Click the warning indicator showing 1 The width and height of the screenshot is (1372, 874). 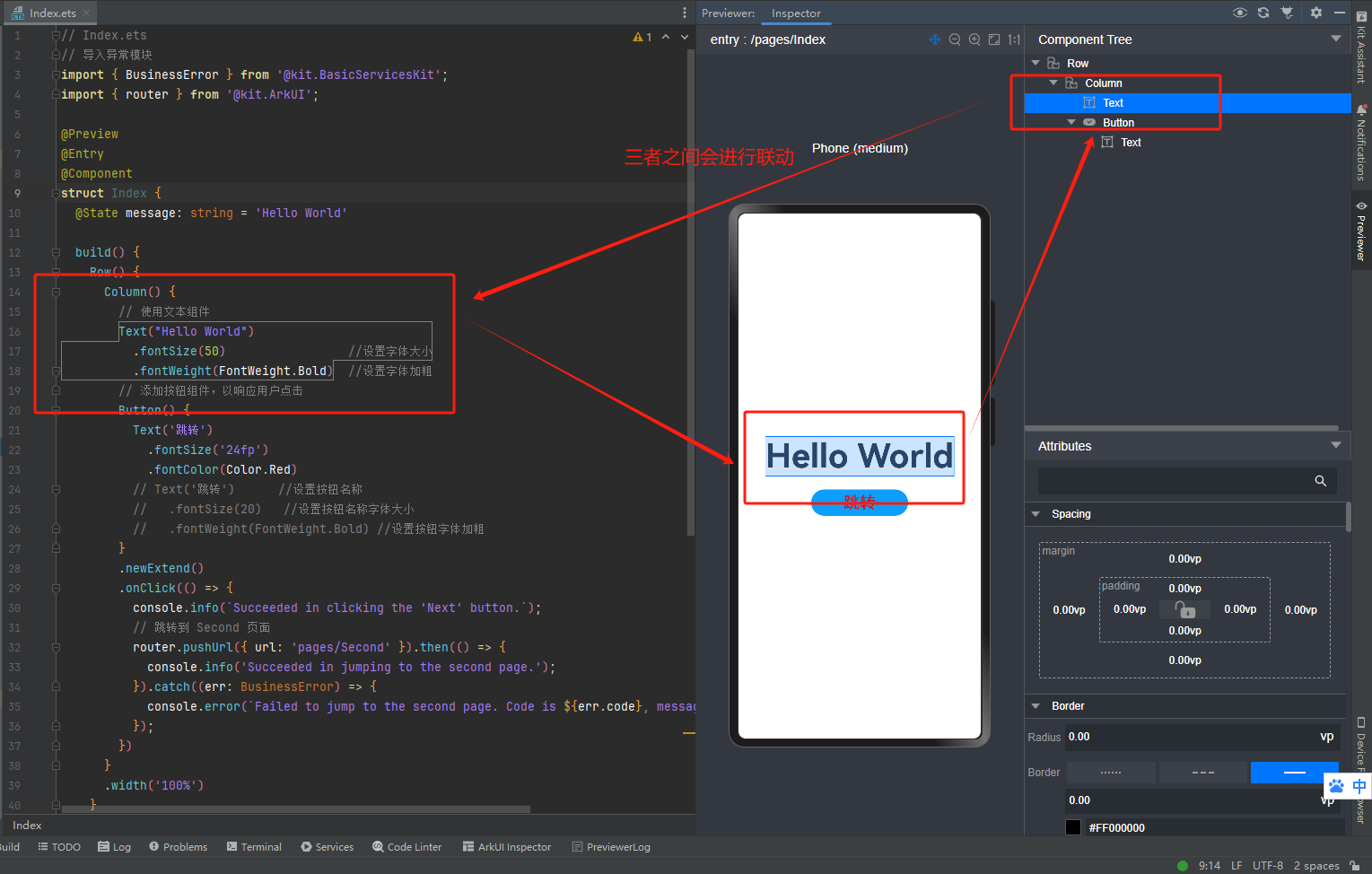[642, 37]
